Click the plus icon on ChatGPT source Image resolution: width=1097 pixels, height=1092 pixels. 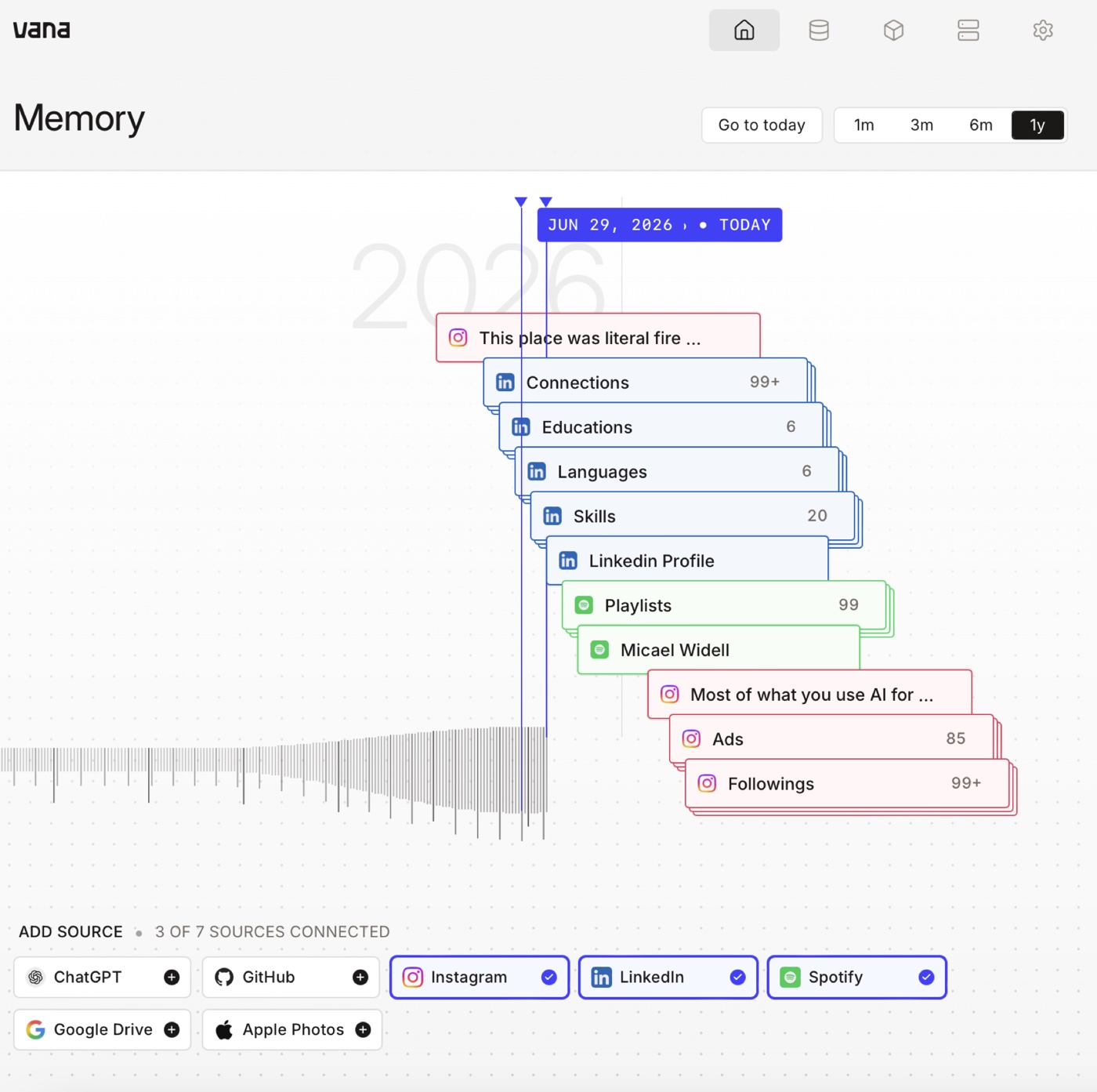click(x=172, y=977)
